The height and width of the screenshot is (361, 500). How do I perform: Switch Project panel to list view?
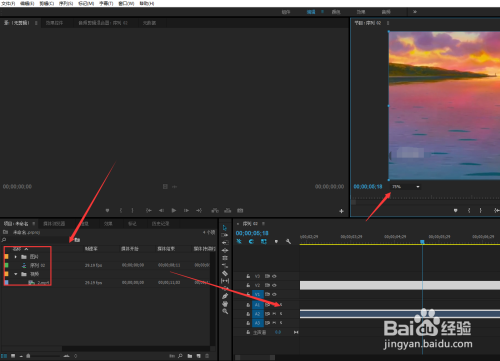pyautogui.click(x=4, y=356)
